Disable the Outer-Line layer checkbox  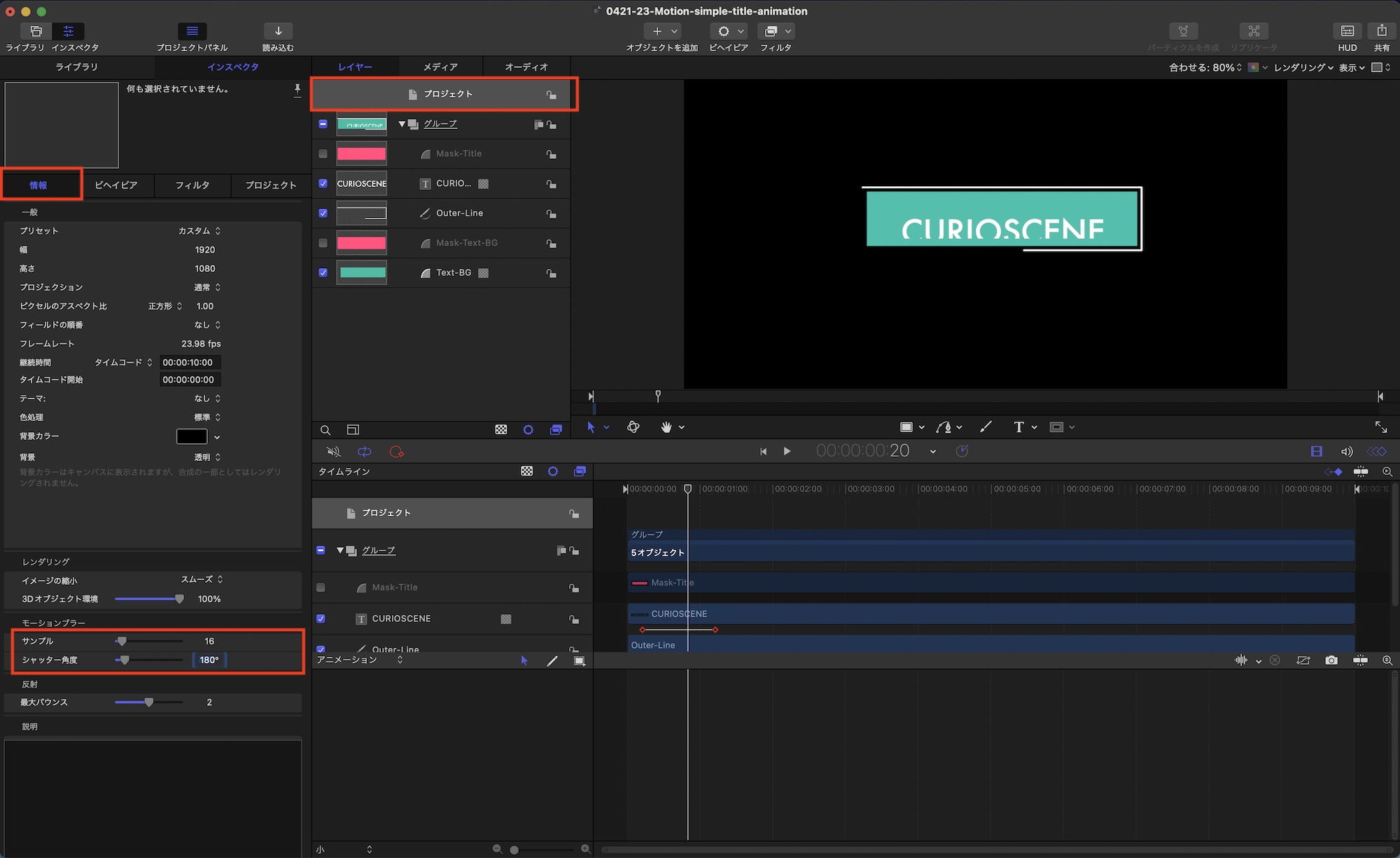323,213
